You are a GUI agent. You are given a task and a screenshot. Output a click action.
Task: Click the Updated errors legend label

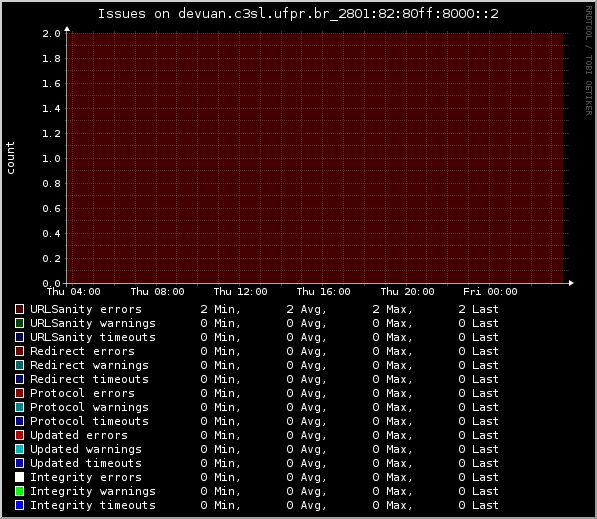[79, 435]
